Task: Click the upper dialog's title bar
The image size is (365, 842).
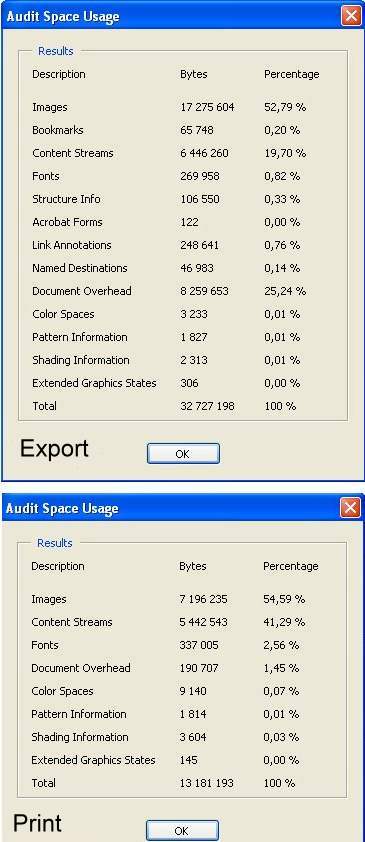Action: point(172,16)
